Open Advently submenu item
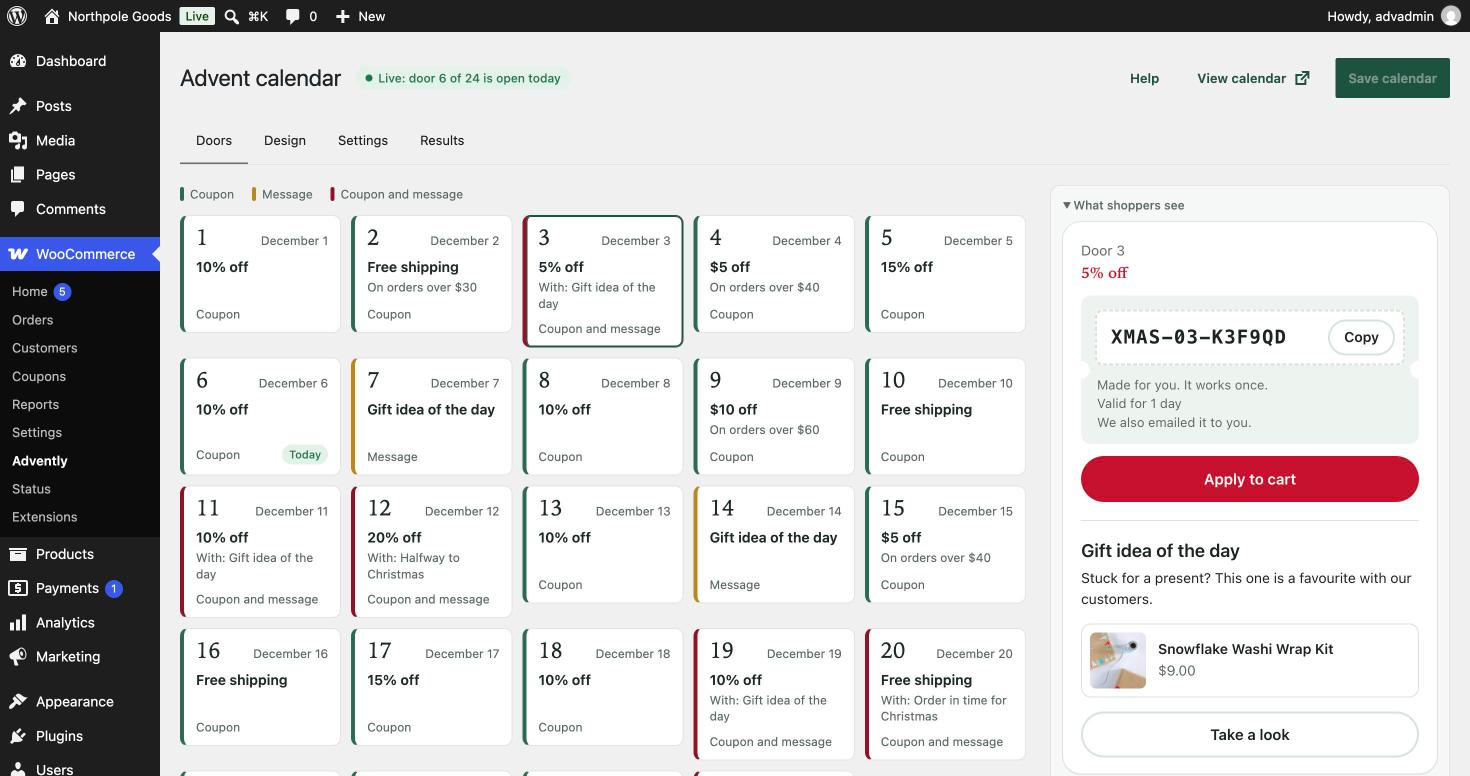Image resolution: width=1470 pixels, height=776 pixels. [x=40, y=461]
